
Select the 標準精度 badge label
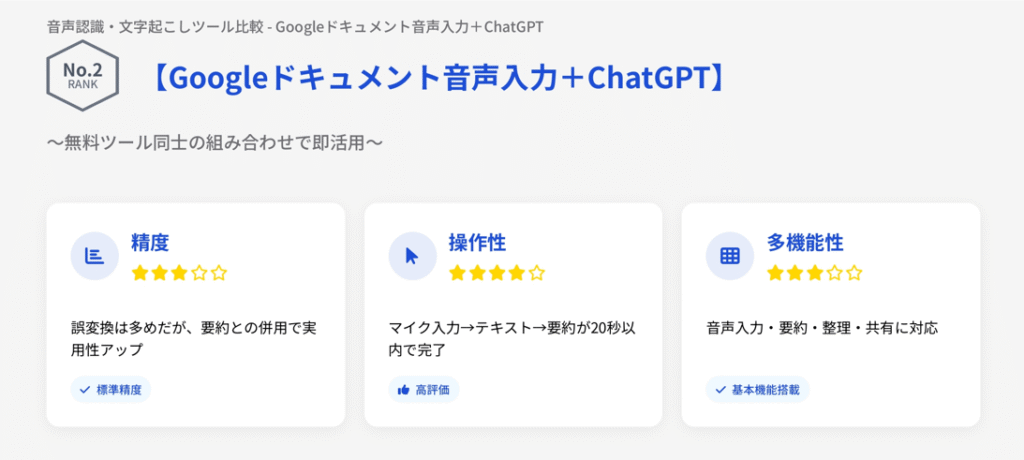[x=119, y=389]
